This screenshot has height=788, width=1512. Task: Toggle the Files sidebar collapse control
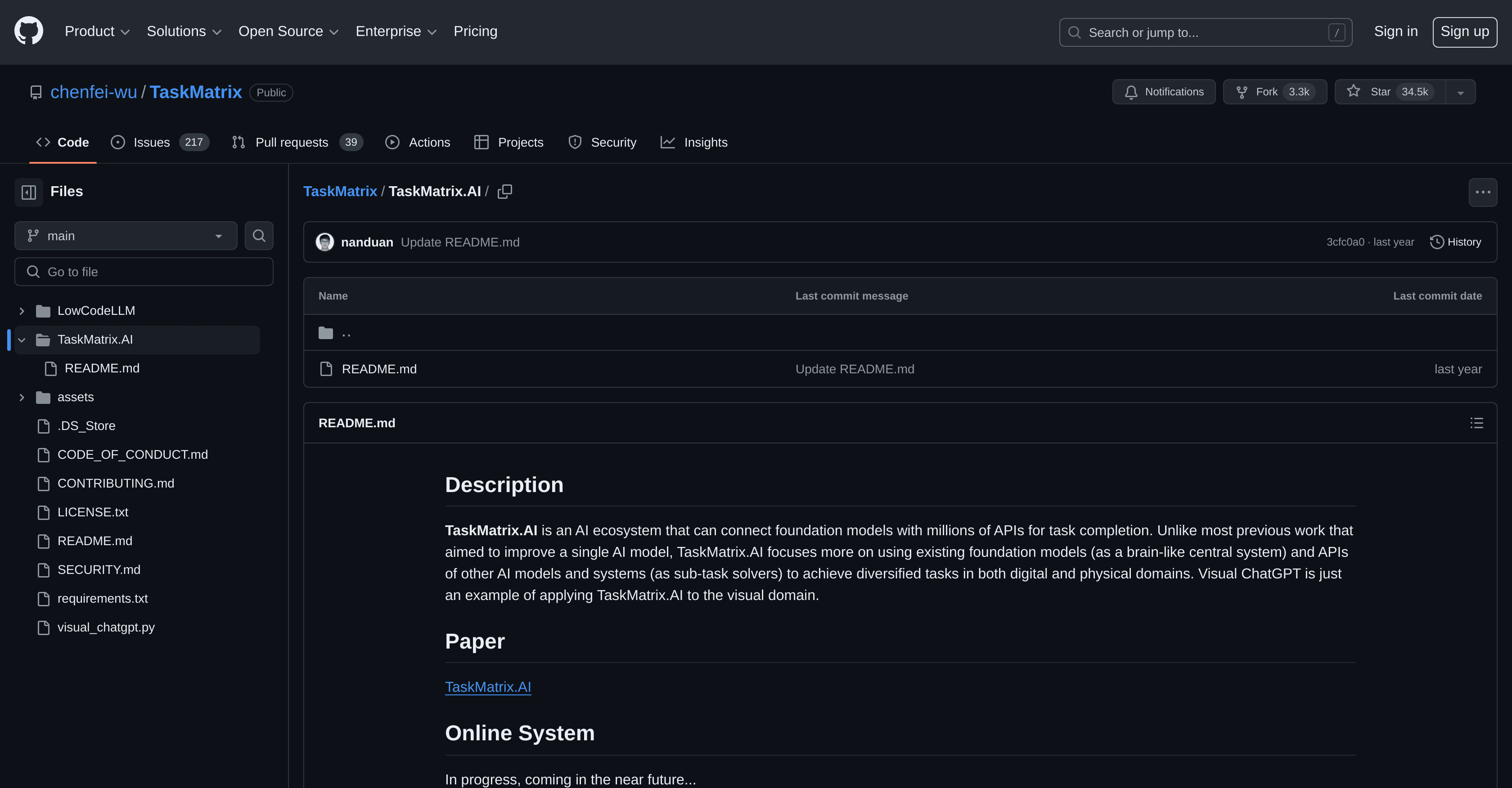coord(28,192)
